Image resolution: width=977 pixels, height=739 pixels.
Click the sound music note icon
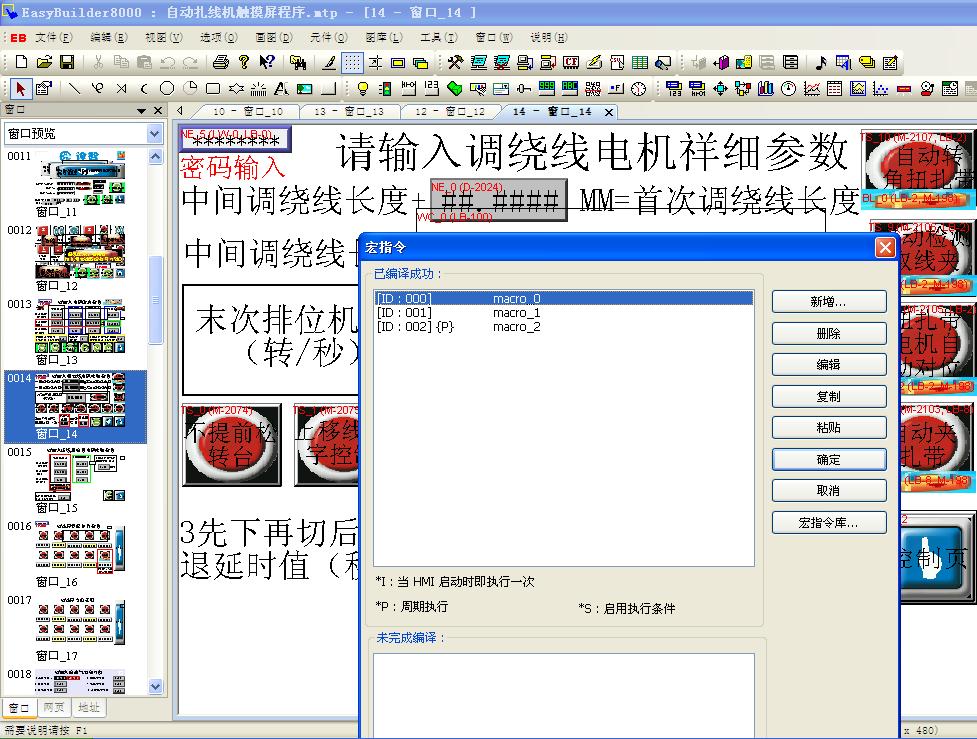821,63
